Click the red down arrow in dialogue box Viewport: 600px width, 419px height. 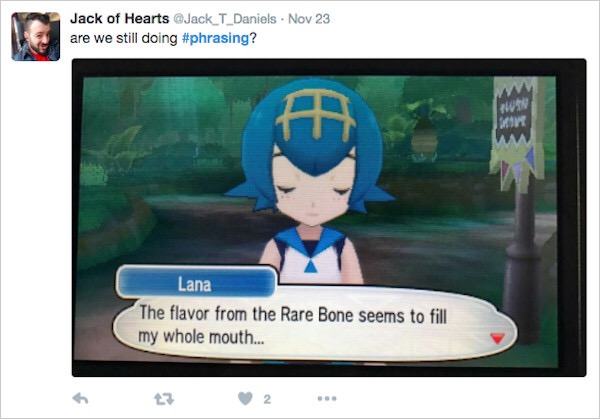[x=497, y=338]
